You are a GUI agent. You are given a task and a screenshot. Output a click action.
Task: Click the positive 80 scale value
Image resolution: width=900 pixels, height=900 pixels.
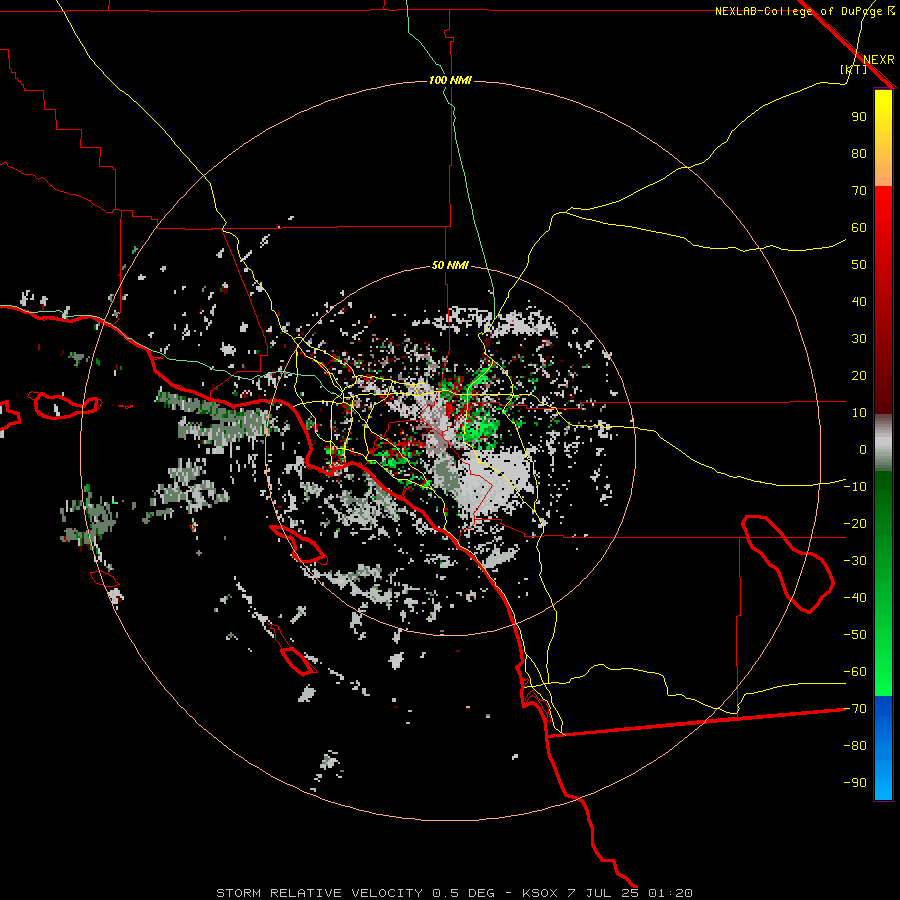coord(859,154)
